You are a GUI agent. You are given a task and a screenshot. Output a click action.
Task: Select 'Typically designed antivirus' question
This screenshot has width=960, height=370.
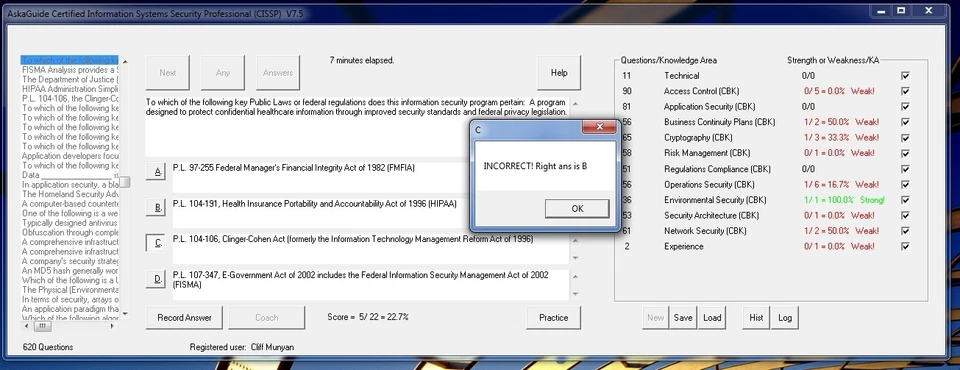click(70, 222)
